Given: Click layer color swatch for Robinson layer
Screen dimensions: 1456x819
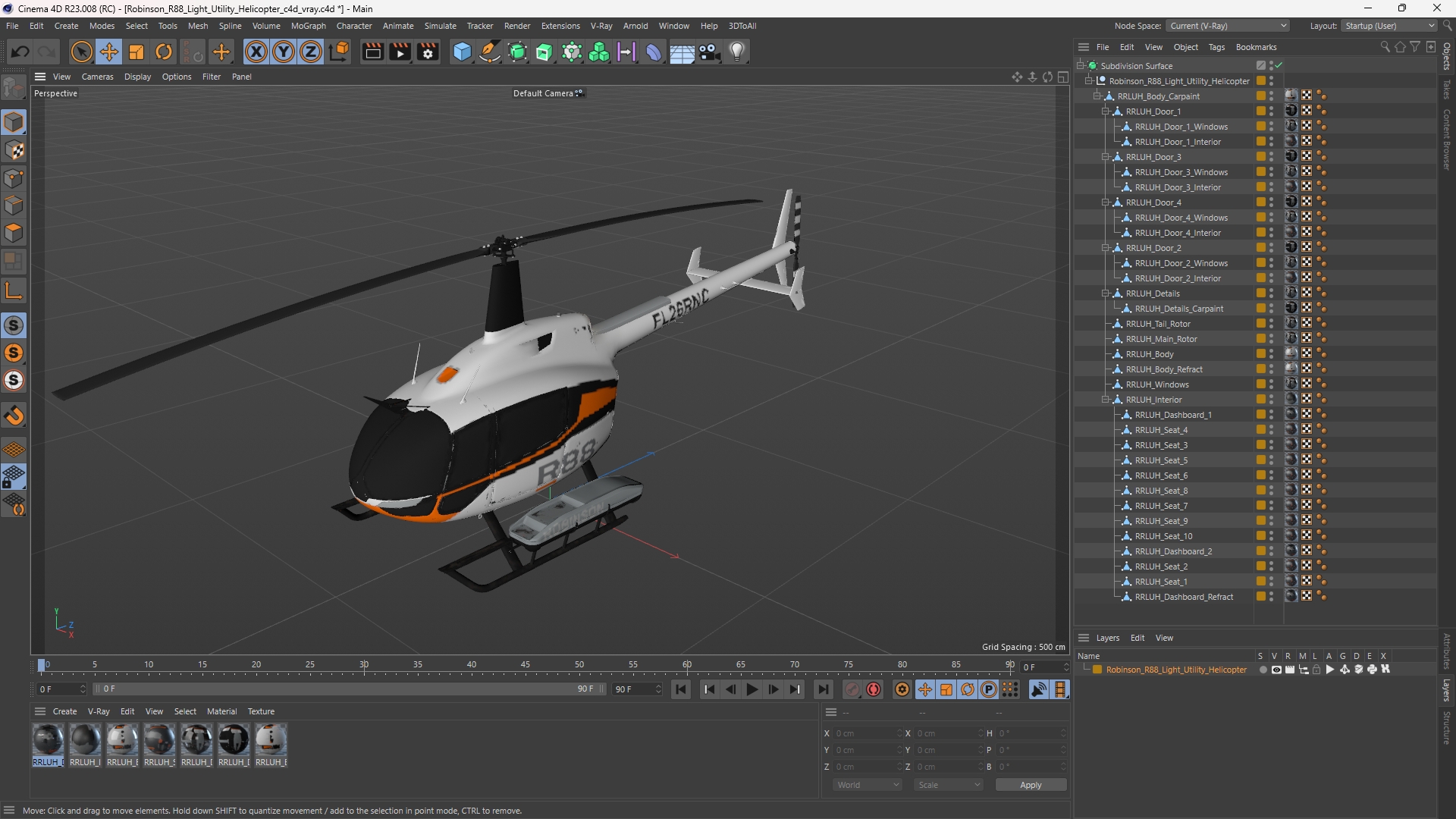Looking at the screenshot, I should [x=1097, y=670].
